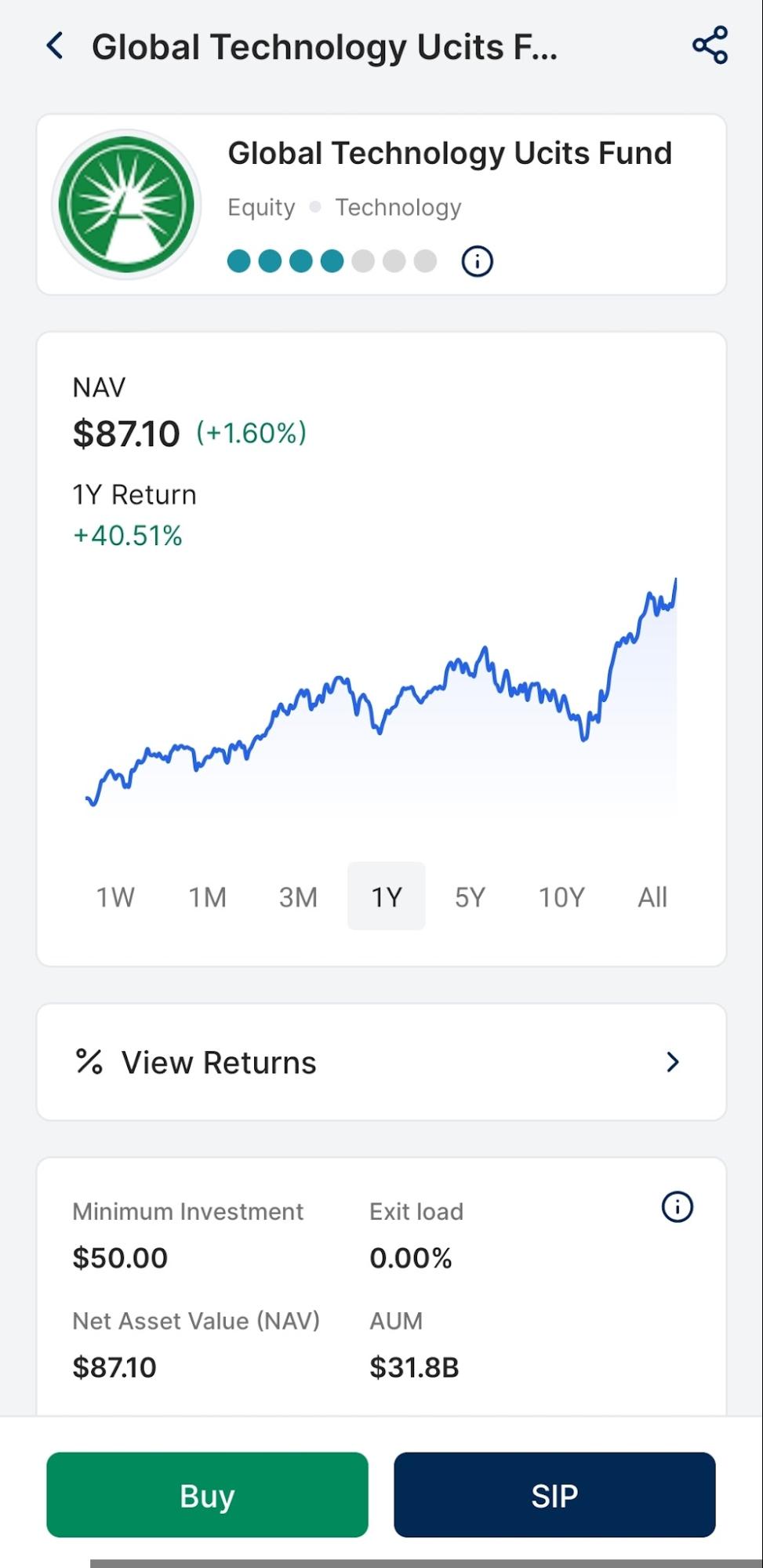Switch chart to 3M range

[299, 897]
